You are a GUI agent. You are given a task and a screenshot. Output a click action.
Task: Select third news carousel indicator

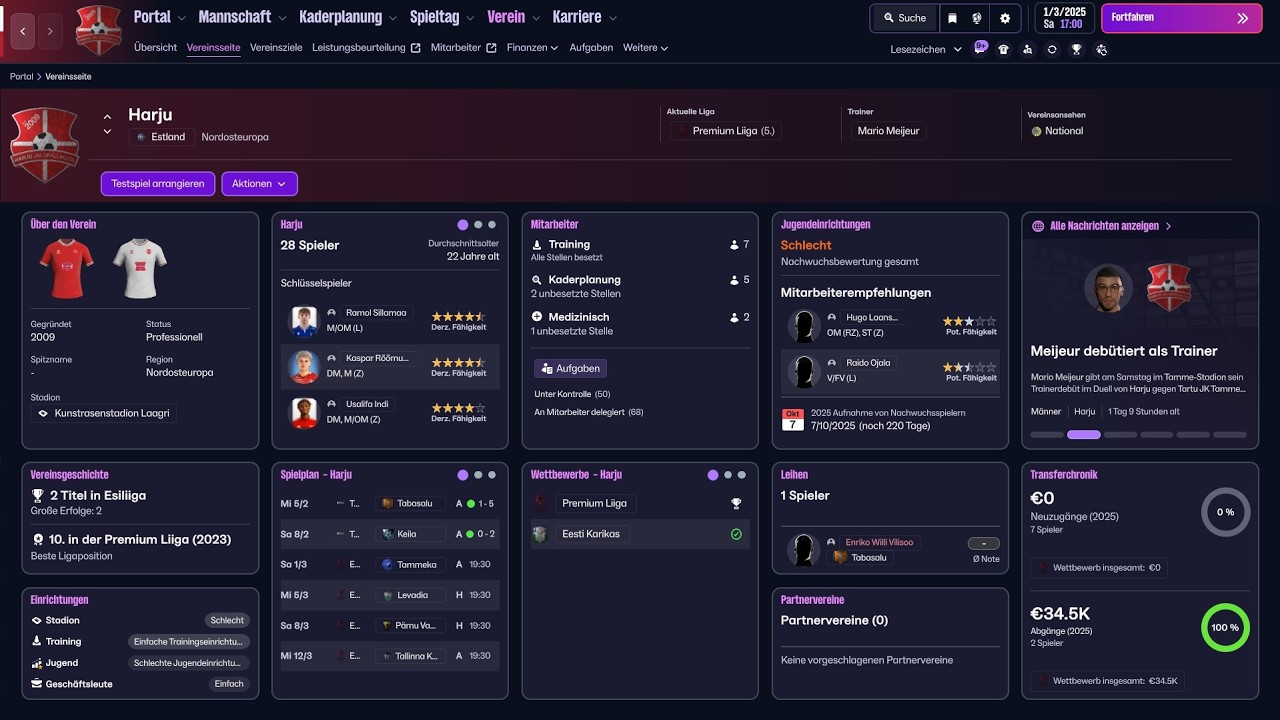point(1120,435)
